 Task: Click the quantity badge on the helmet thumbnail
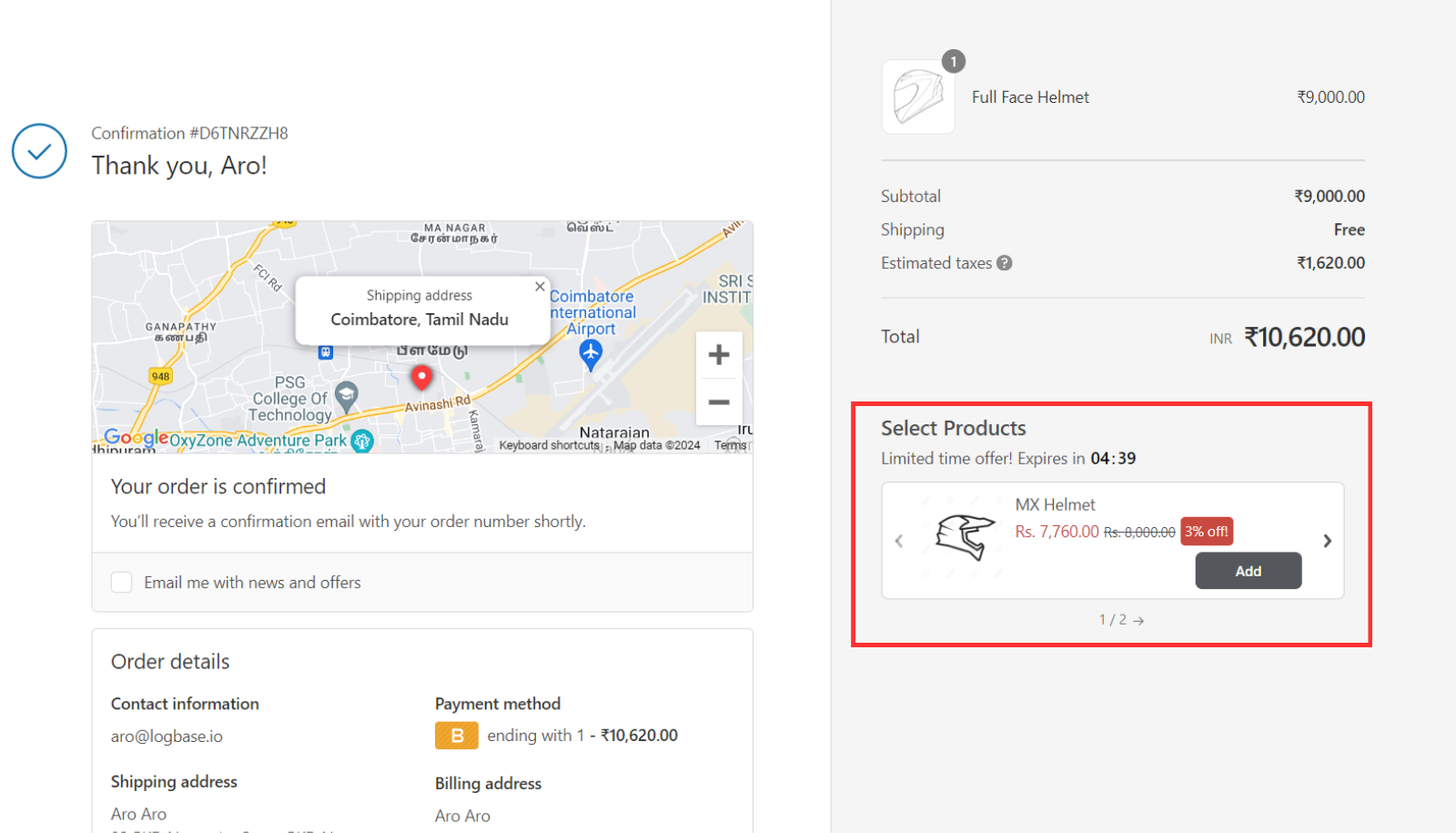tap(953, 61)
